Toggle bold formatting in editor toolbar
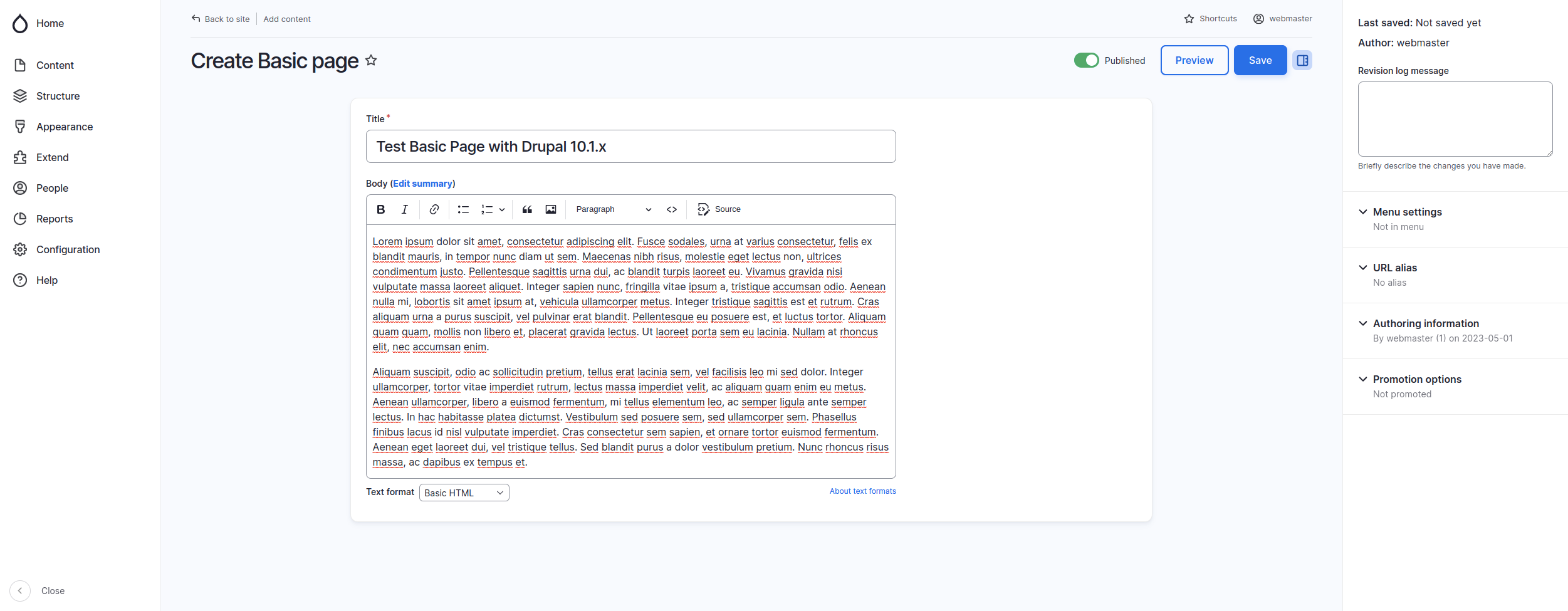This screenshot has height=611, width=1568. 380,209
